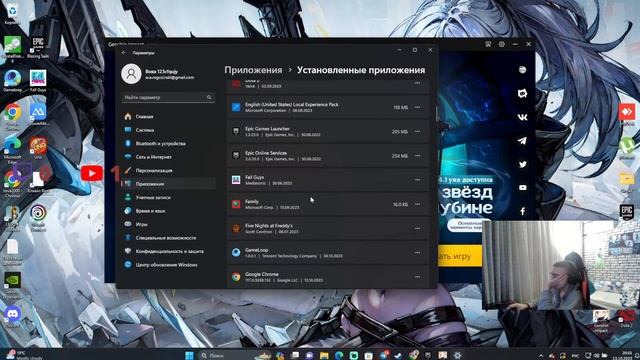The image size is (640, 360).
Task: Click the Google Chrome icon in apps list
Action: pos(236,277)
